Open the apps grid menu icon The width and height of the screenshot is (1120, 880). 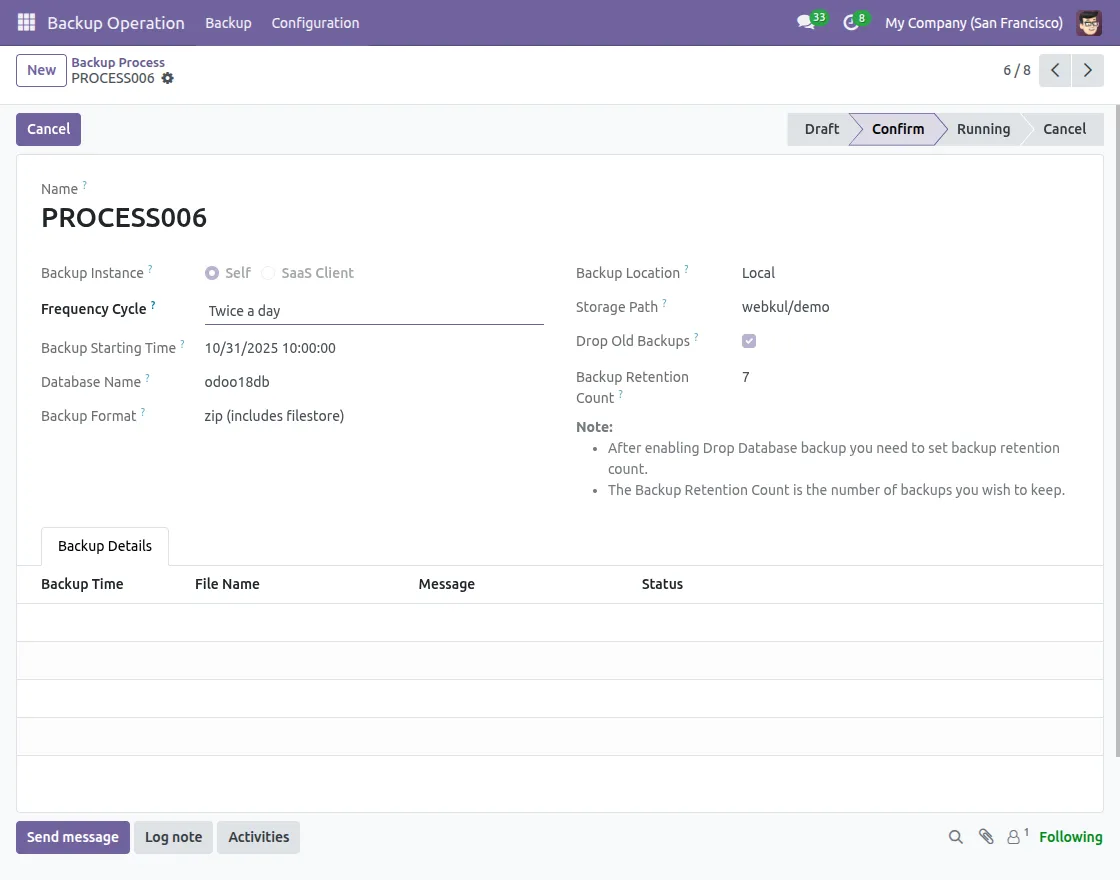(x=26, y=22)
